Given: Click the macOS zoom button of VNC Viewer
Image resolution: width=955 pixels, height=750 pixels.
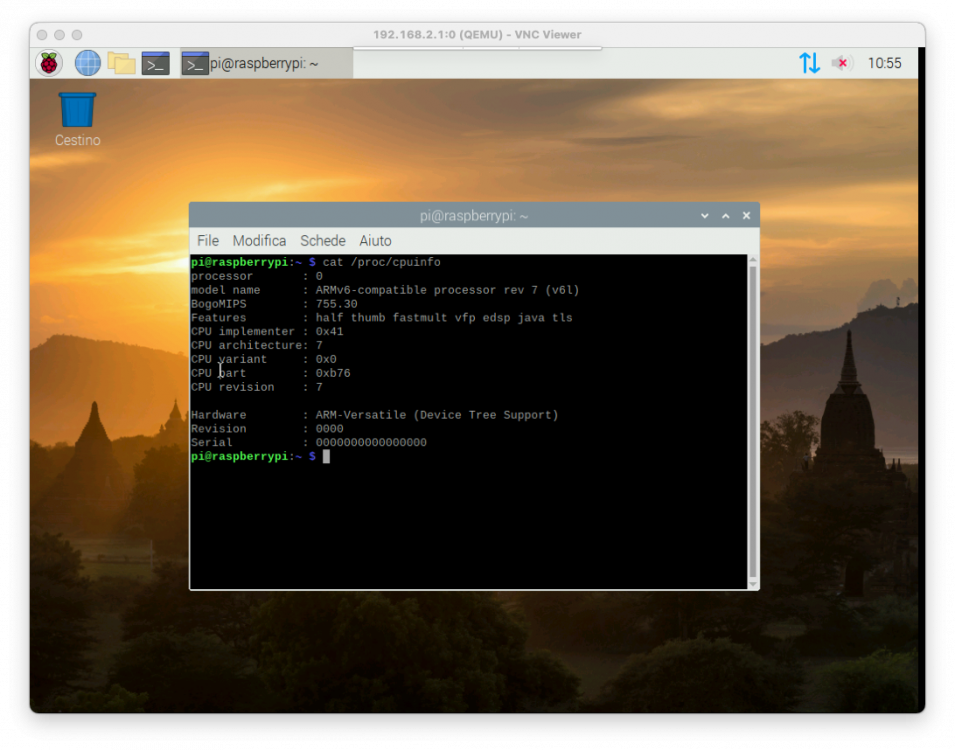Looking at the screenshot, I should [x=77, y=35].
